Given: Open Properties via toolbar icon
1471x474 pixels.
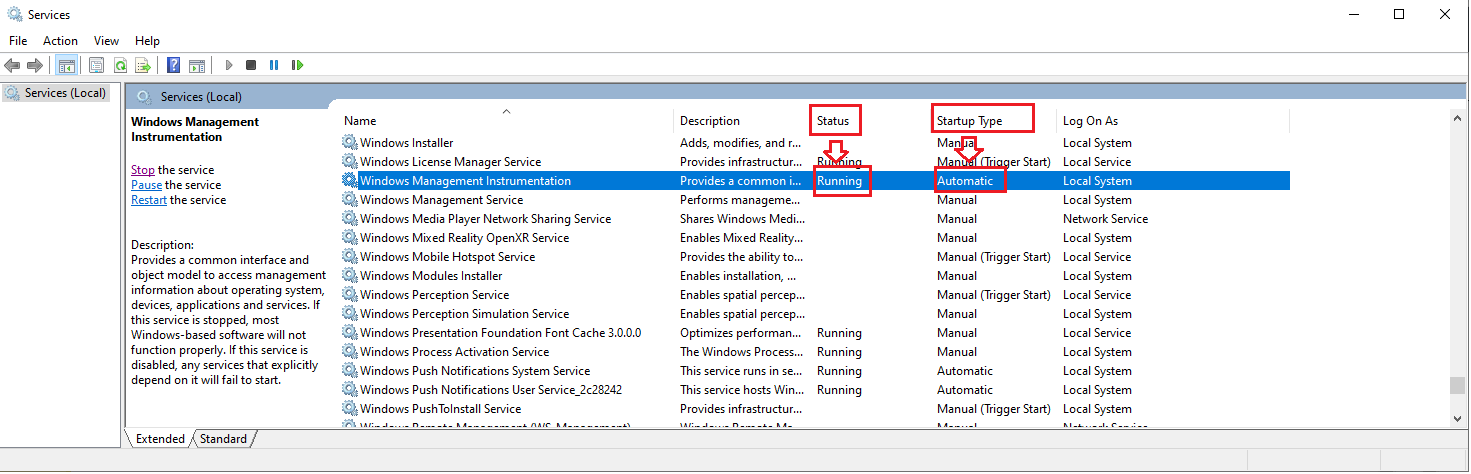Looking at the screenshot, I should coord(96,65).
